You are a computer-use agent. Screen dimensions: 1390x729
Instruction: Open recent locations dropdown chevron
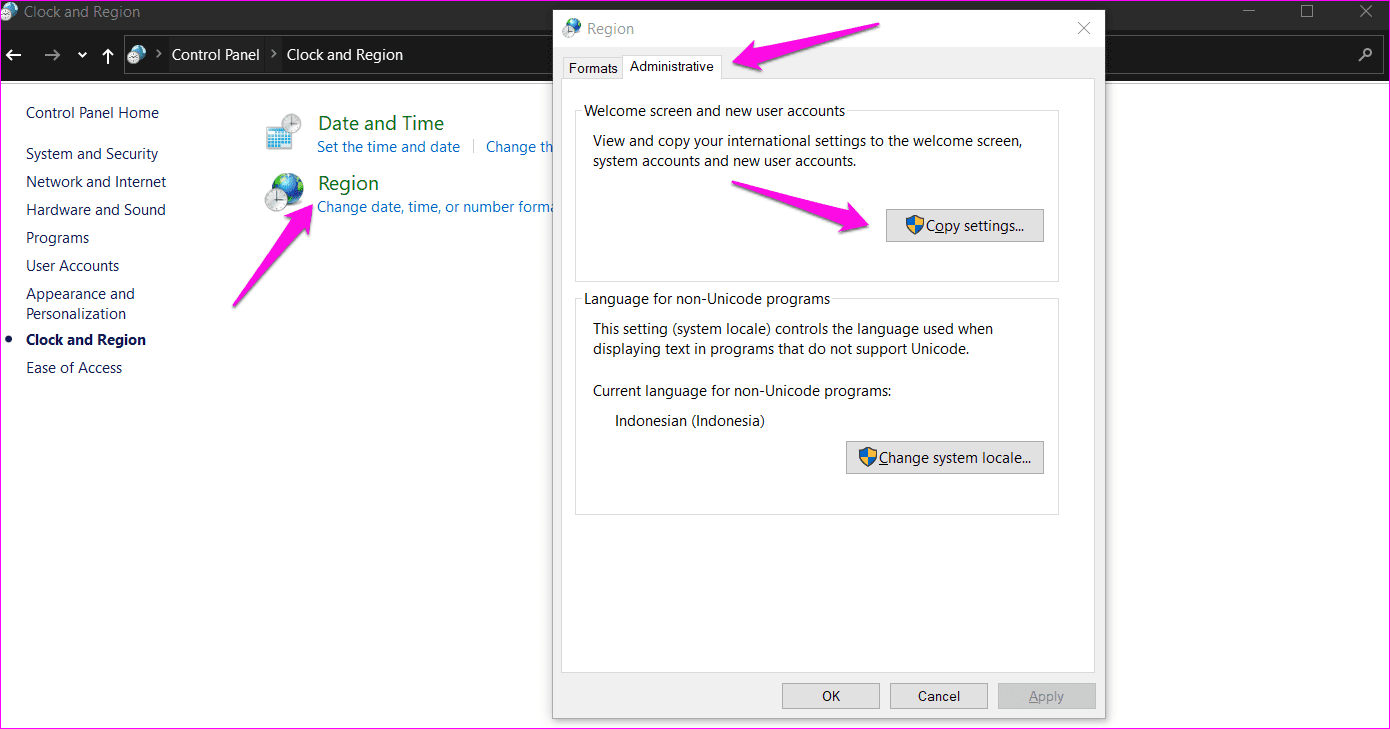click(82, 56)
